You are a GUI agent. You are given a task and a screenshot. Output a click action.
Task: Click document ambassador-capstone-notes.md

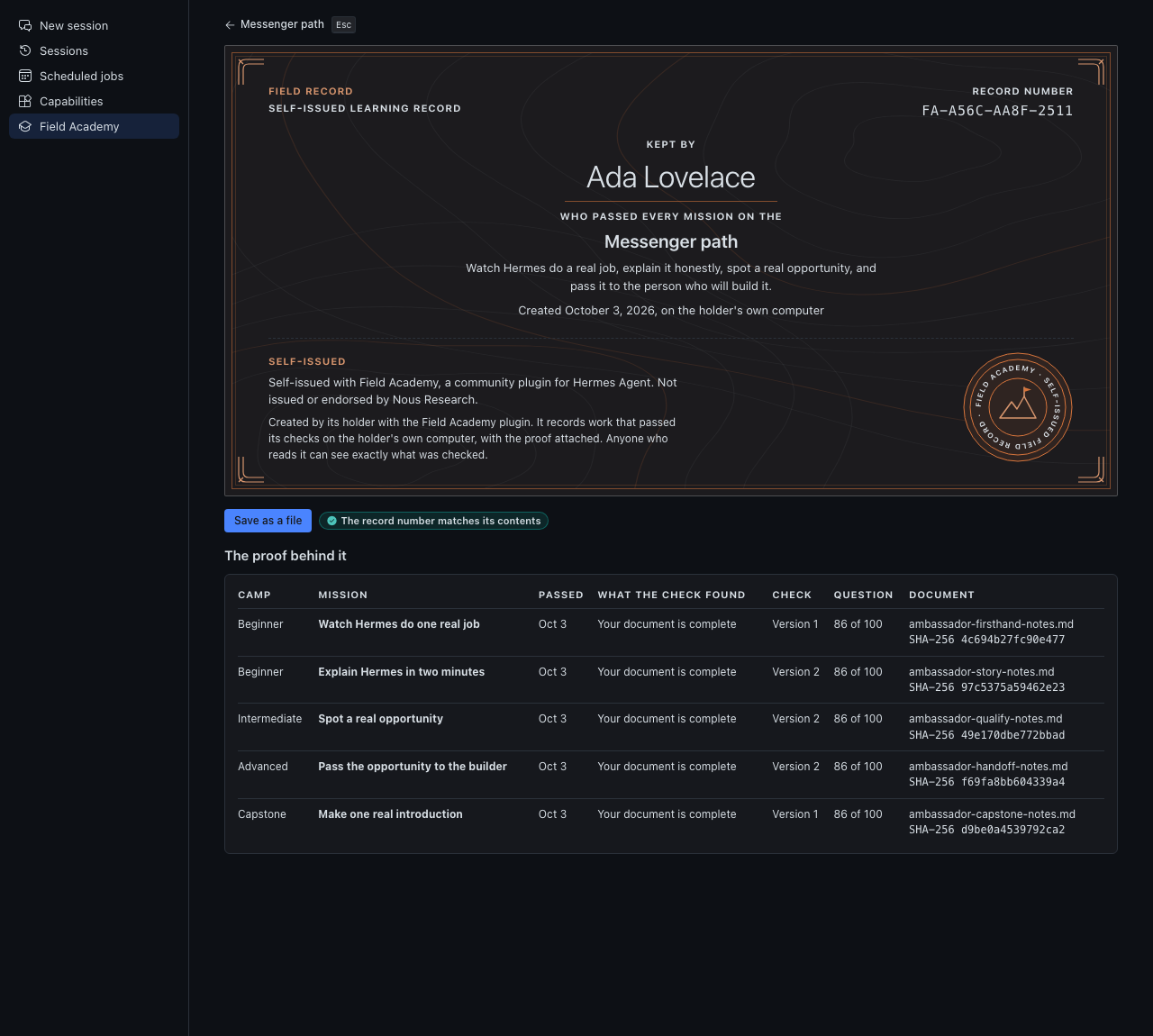992,814
